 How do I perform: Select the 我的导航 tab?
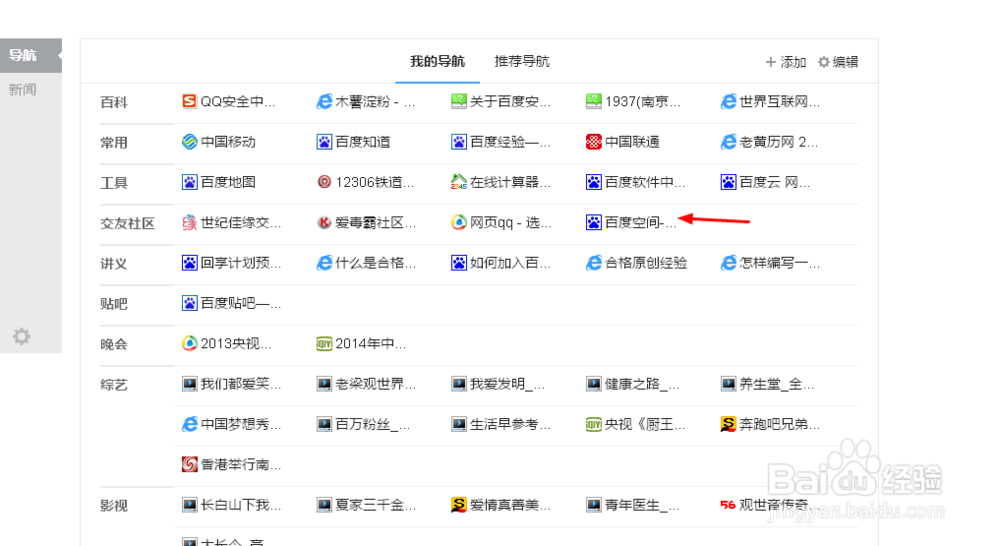(x=438, y=61)
